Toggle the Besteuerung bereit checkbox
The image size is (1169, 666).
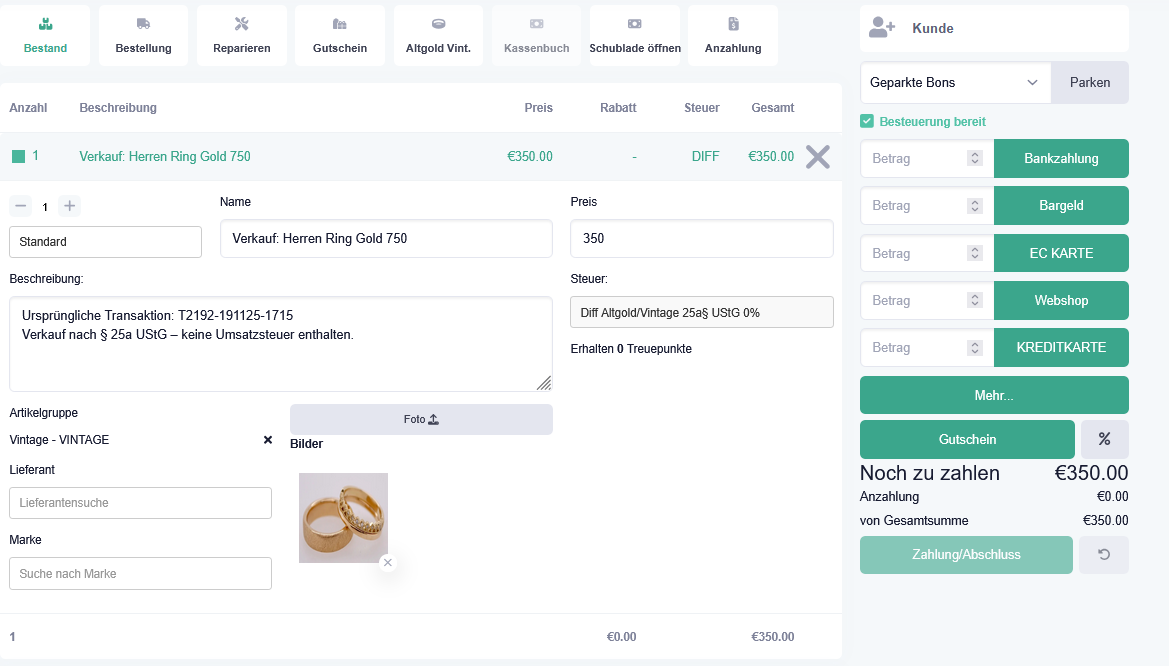pos(867,122)
